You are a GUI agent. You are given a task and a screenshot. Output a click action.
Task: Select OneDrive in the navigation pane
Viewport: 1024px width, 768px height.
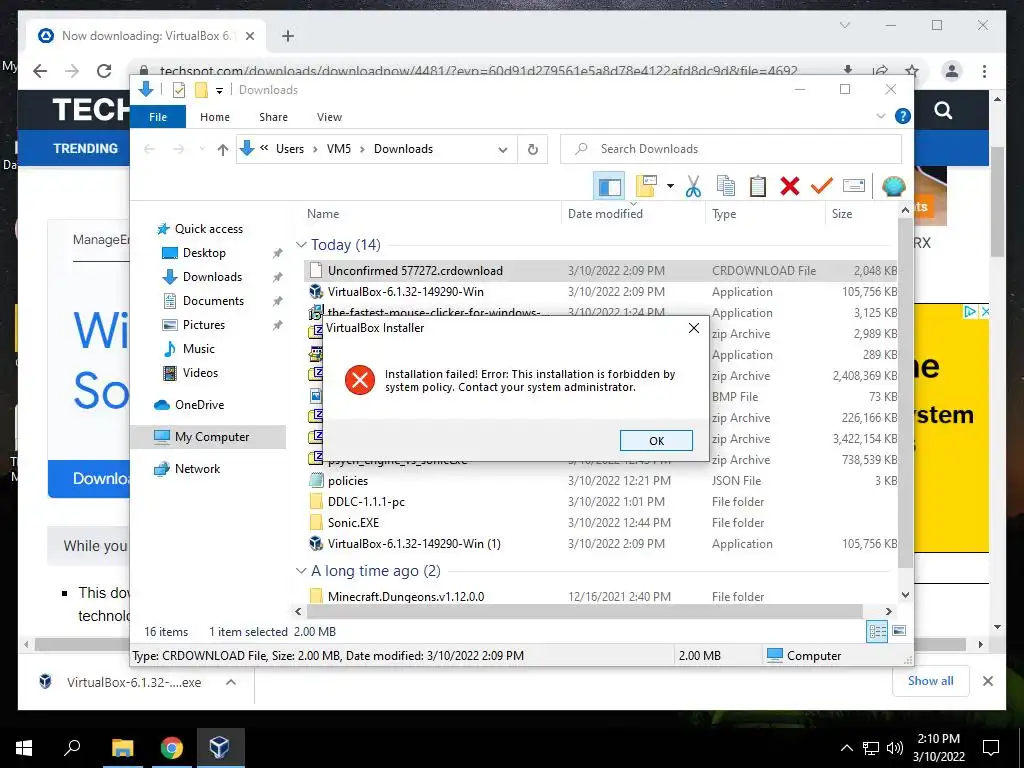199,405
